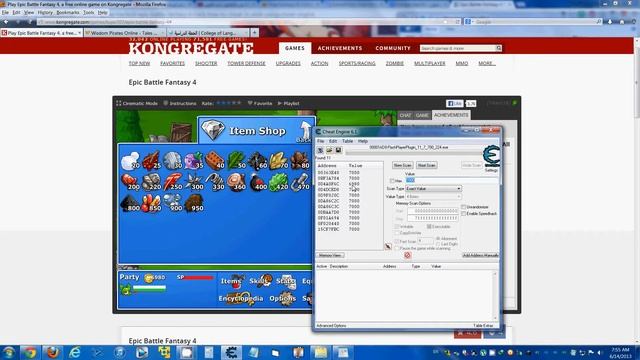The image size is (640, 360).
Task: Buy the brick item priced 40
Action: [x=216, y=161]
